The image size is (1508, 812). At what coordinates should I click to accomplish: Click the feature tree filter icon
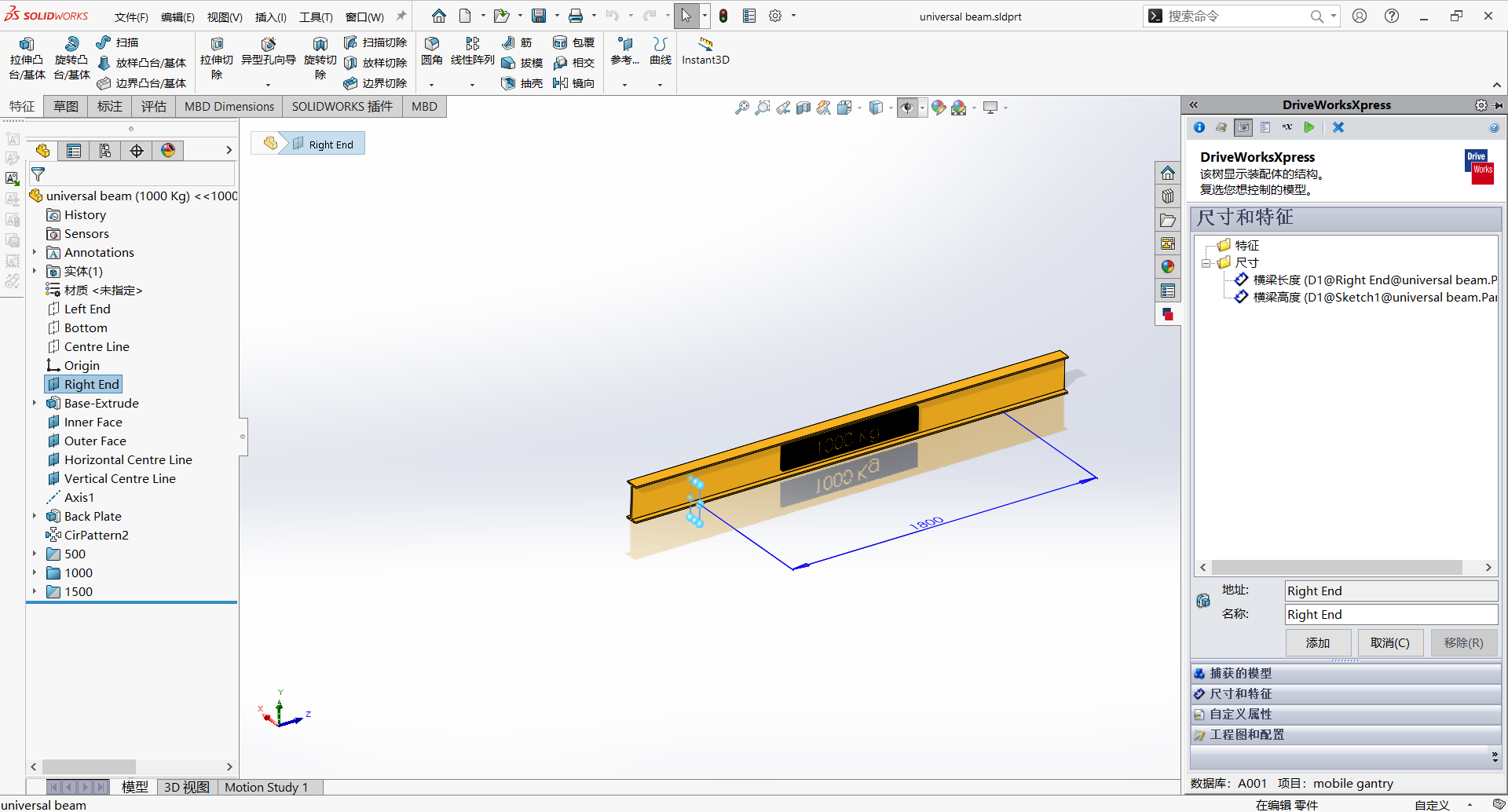tap(38, 174)
